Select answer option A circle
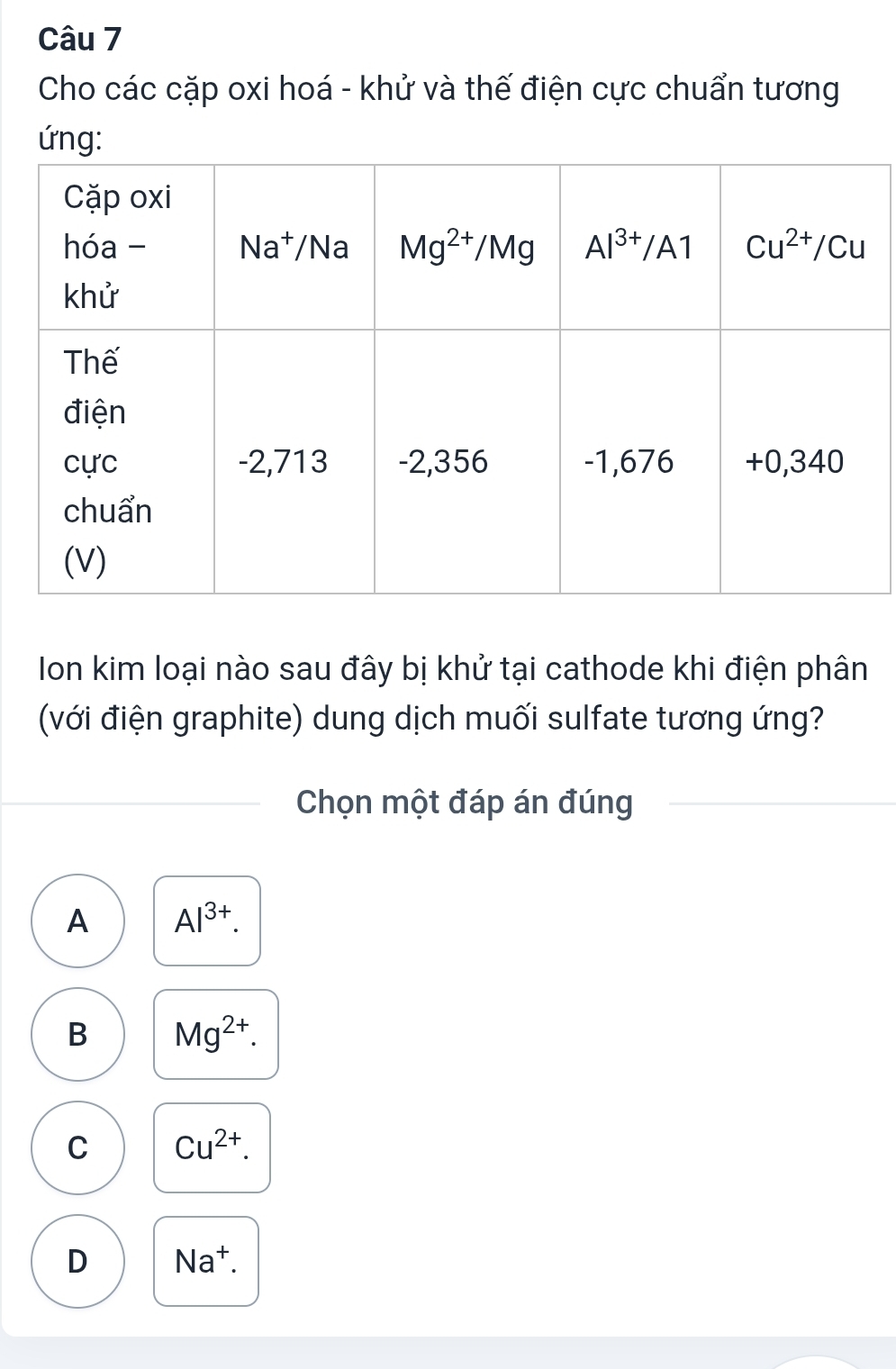 [78, 920]
